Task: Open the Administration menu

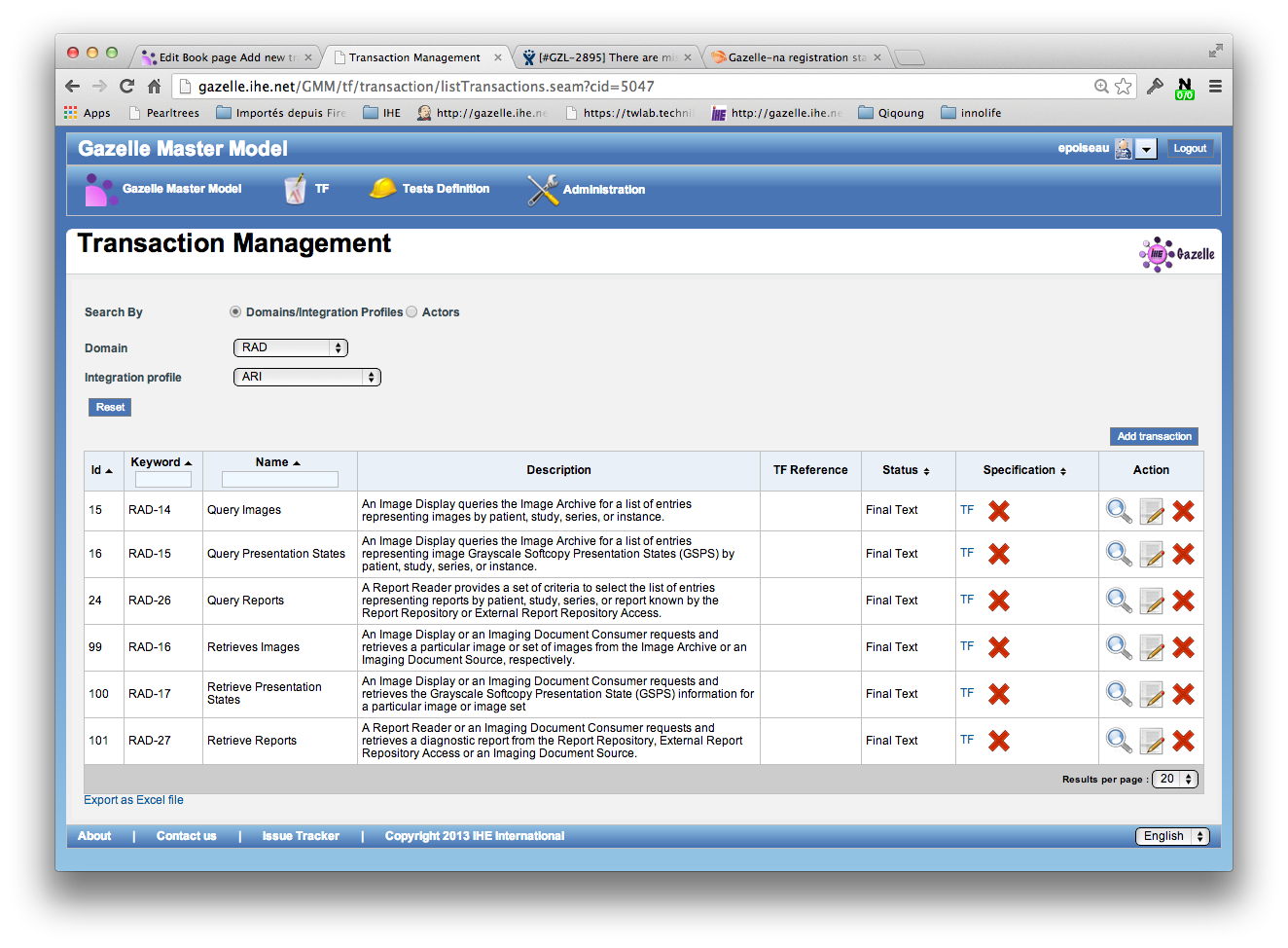Action: coord(586,190)
